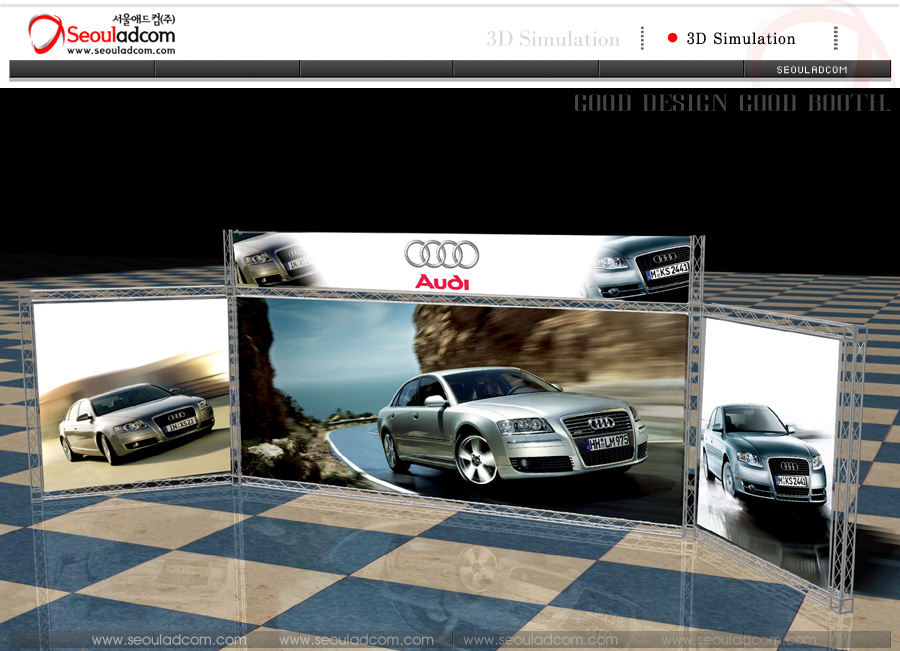The width and height of the screenshot is (900, 651).
Task: Select the SEOULADCOM tab in the navigation bar
Action: click(812, 69)
